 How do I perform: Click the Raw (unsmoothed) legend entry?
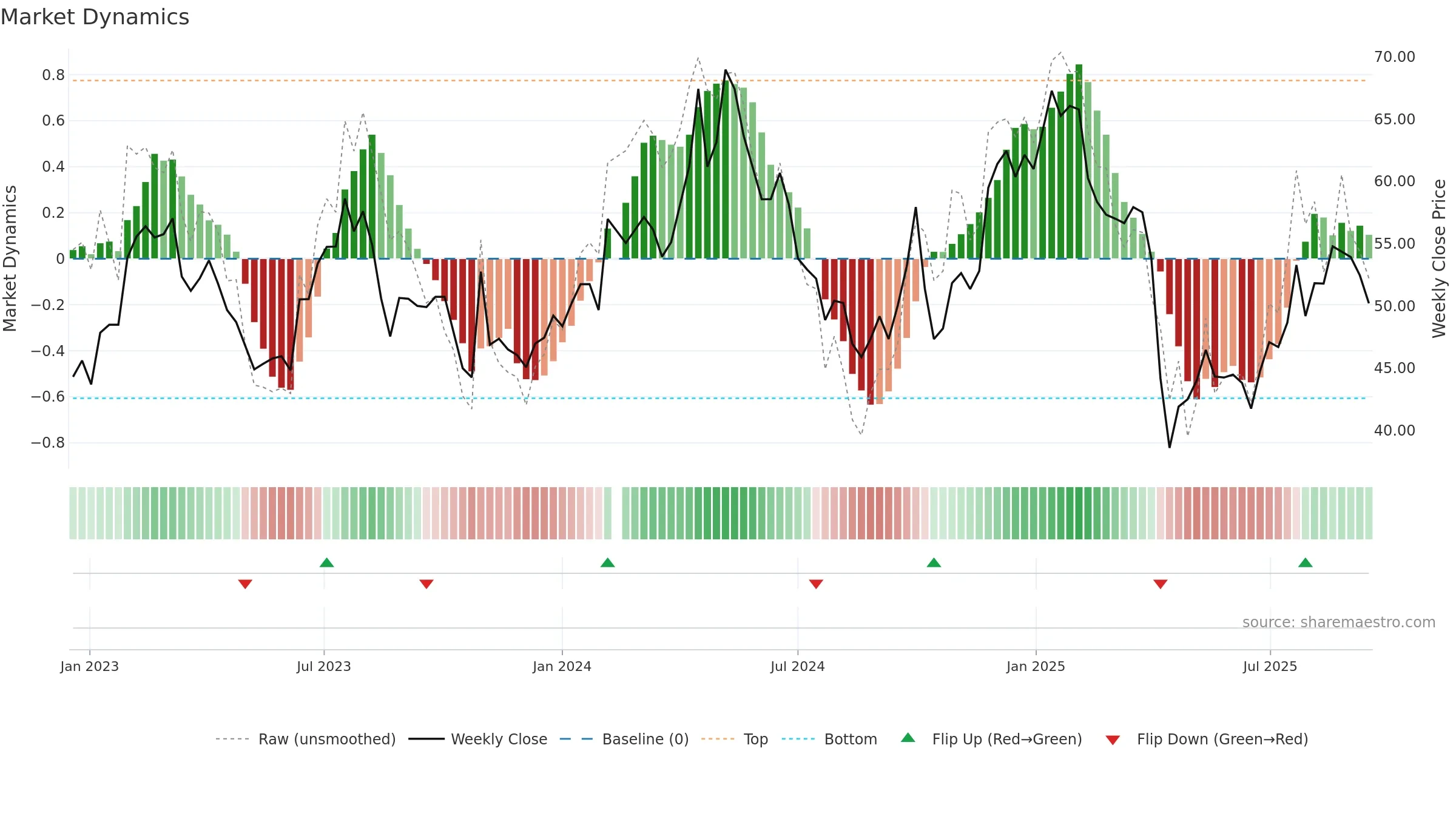[x=306, y=739]
